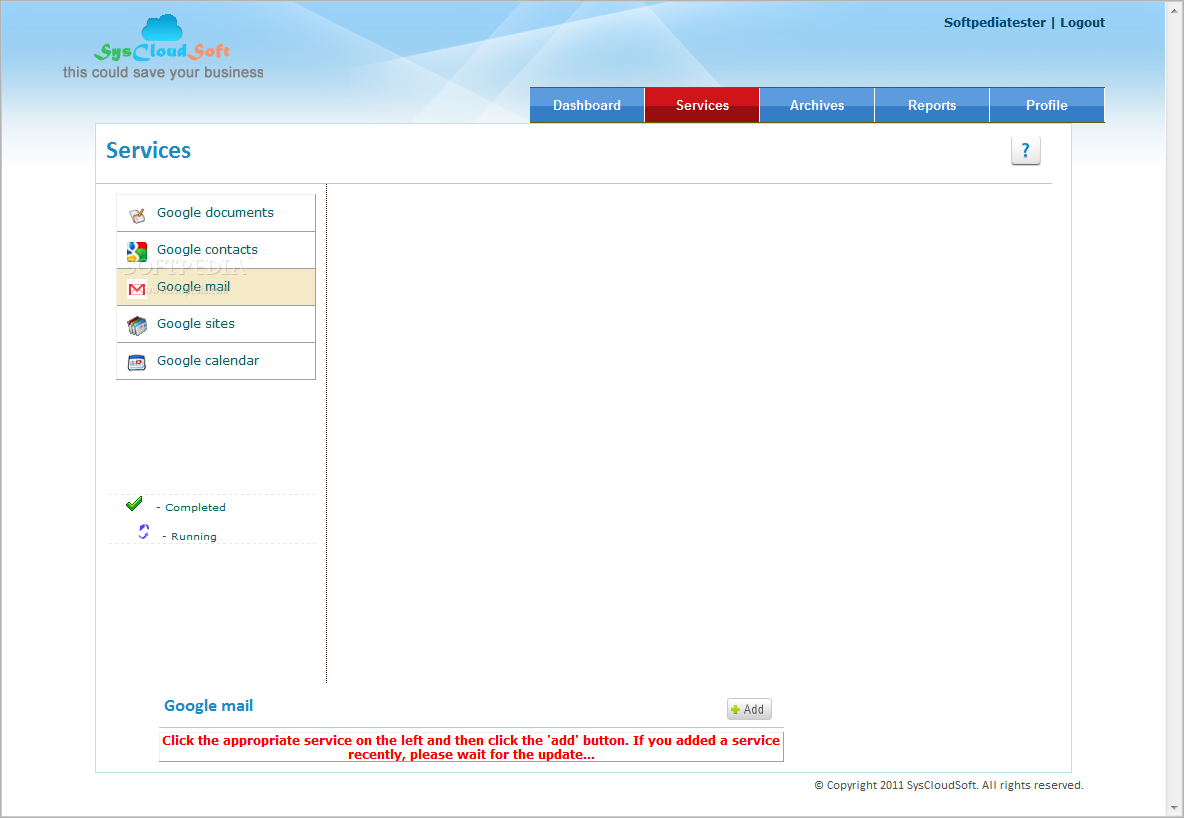Click the '- Running' legend text
The width and height of the screenshot is (1184, 818).
[189, 536]
